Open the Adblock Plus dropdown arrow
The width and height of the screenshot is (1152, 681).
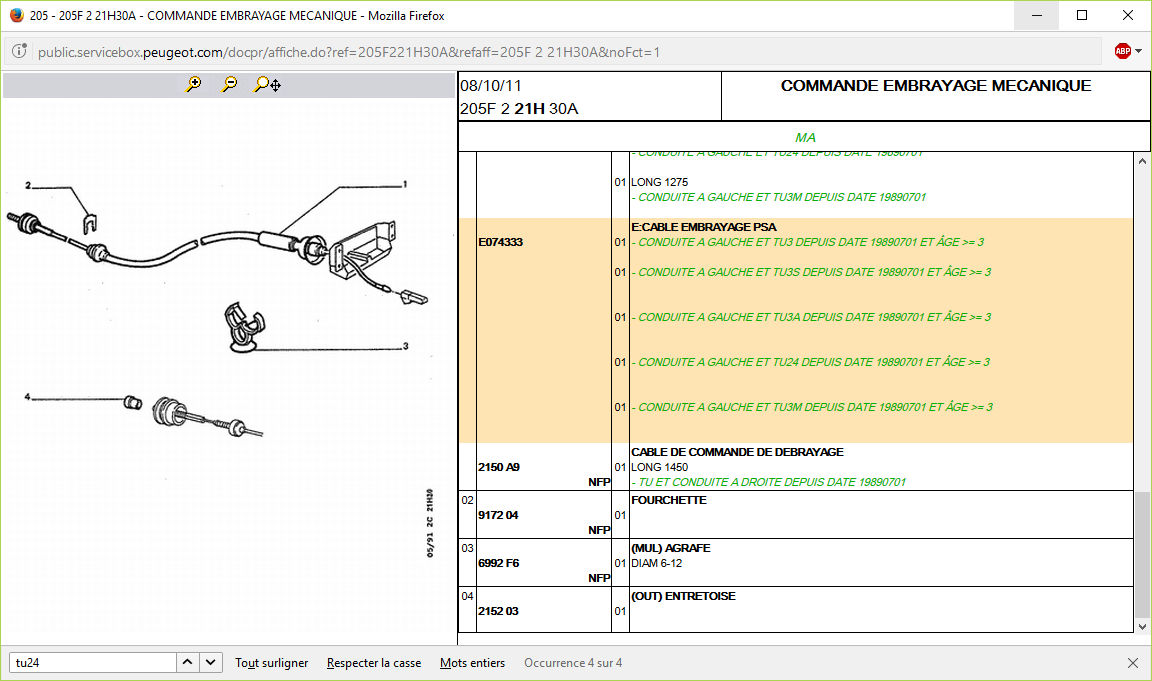pyautogui.click(x=1138, y=51)
